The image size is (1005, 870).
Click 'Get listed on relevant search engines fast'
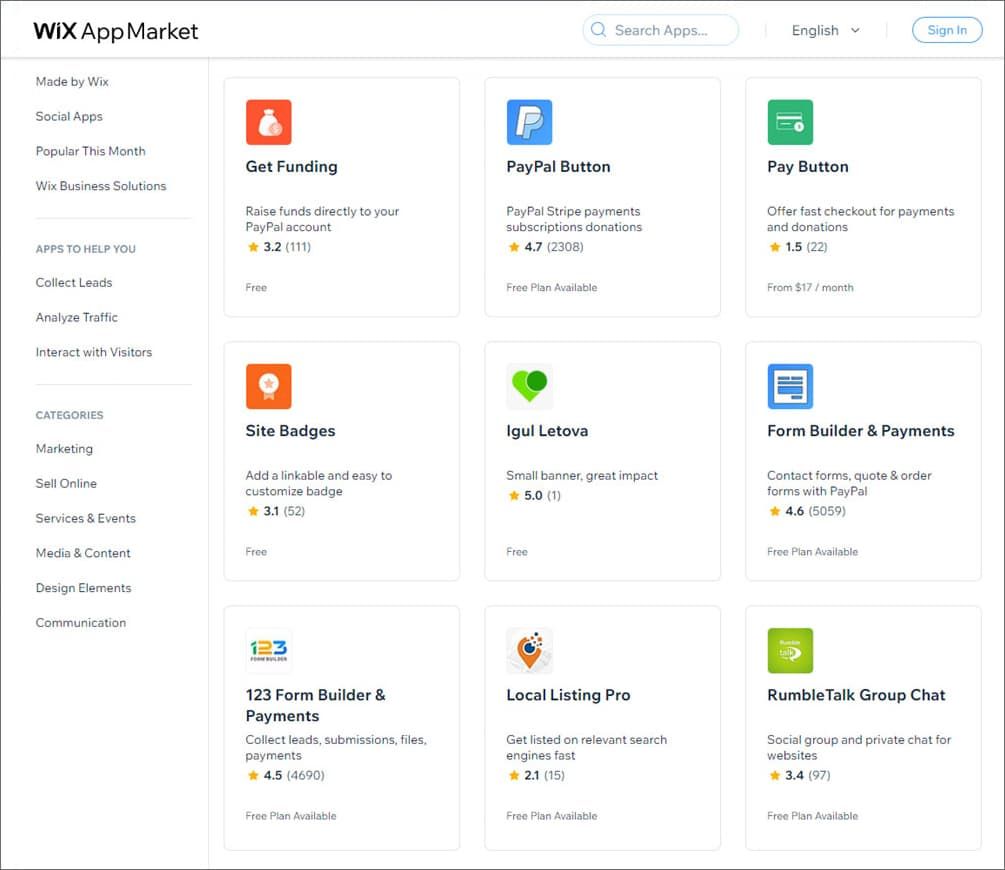[x=586, y=748]
